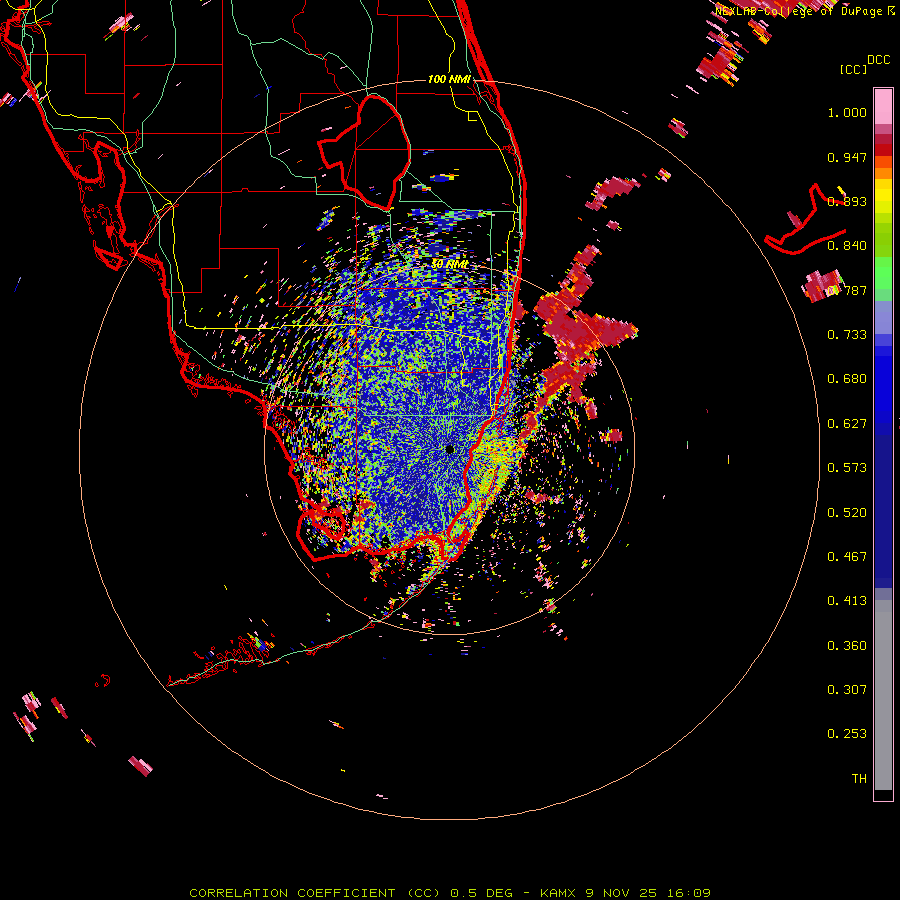Click the black radar site dot at the map center
Viewport: 900px width, 900px height.
450,449
